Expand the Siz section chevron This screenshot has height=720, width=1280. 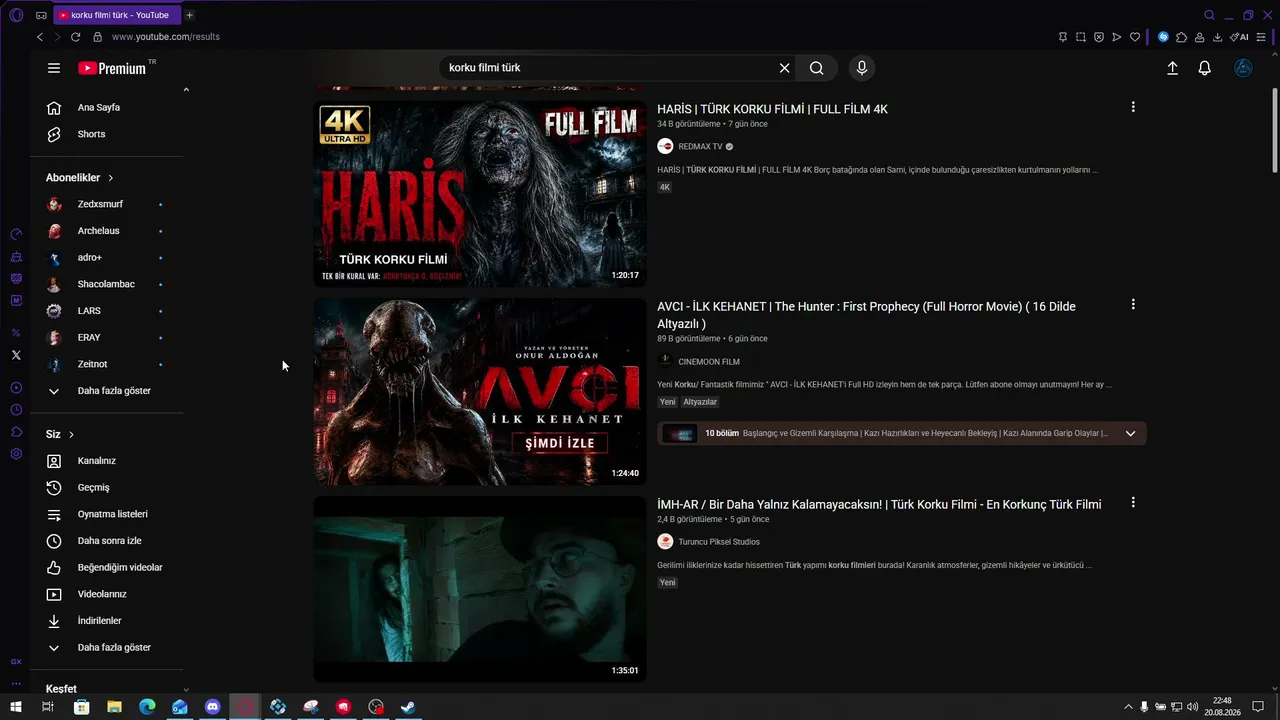71,435
